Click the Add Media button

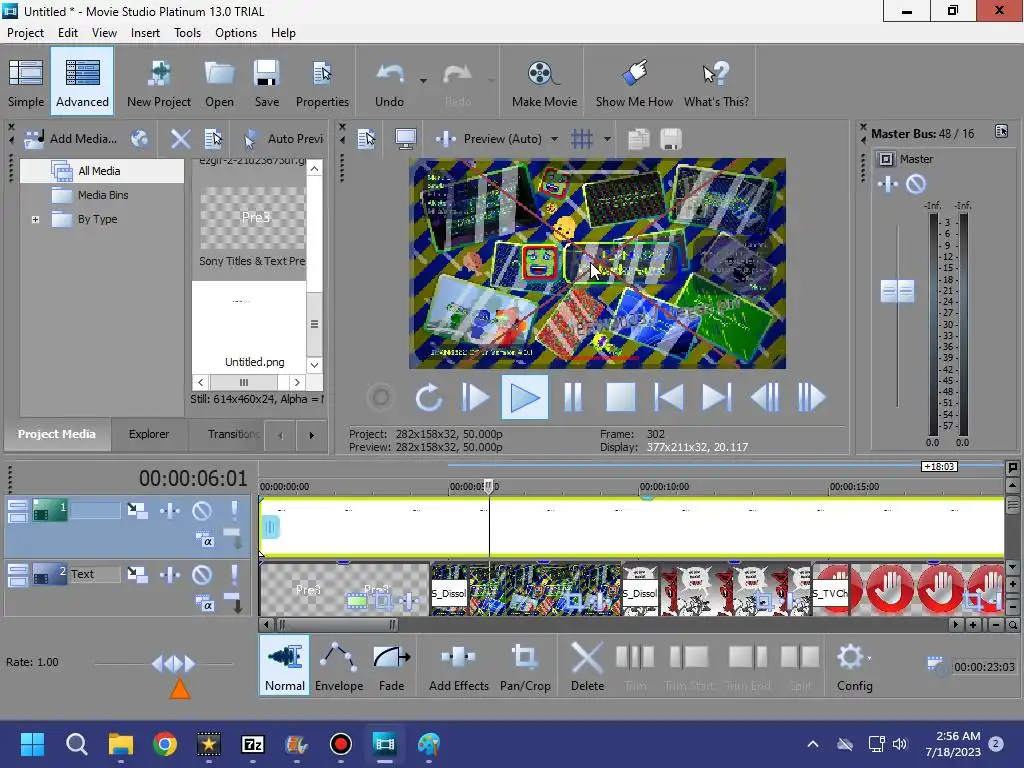[x=70, y=139]
